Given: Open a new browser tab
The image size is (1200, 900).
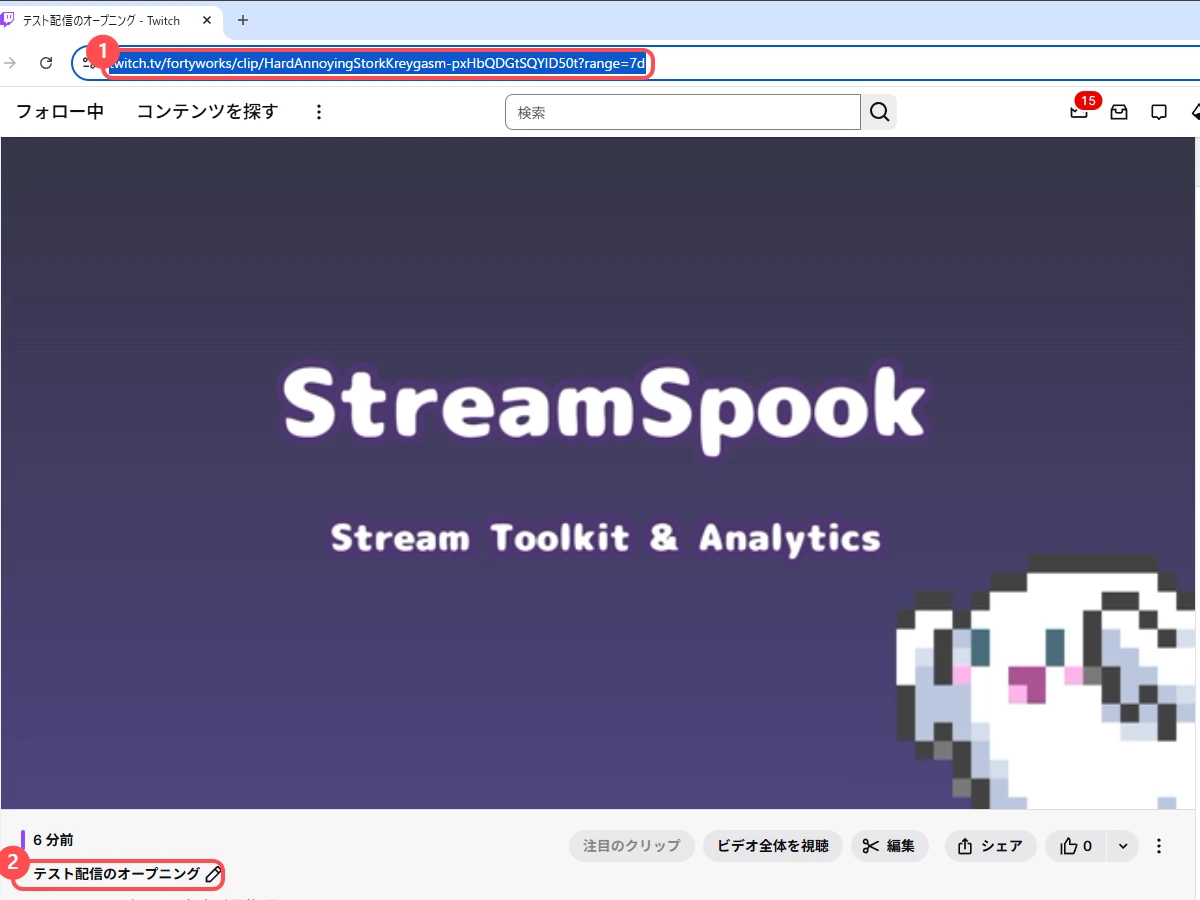Looking at the screenshot, I should pyautogui.click(x=242, y=20).
